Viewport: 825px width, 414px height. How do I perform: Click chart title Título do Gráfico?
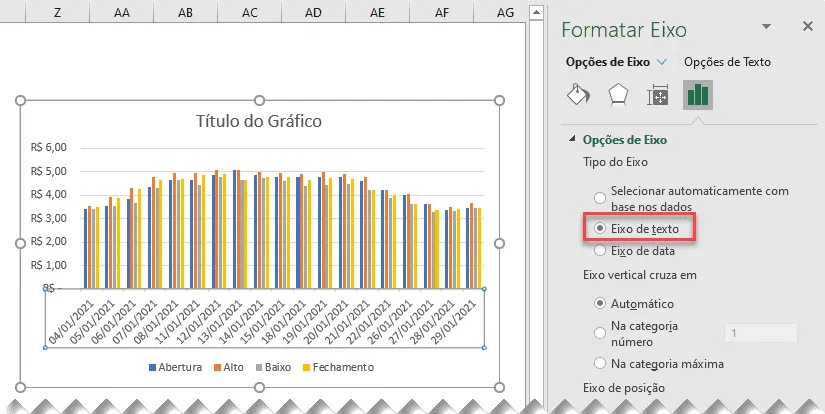click(259, 121)
